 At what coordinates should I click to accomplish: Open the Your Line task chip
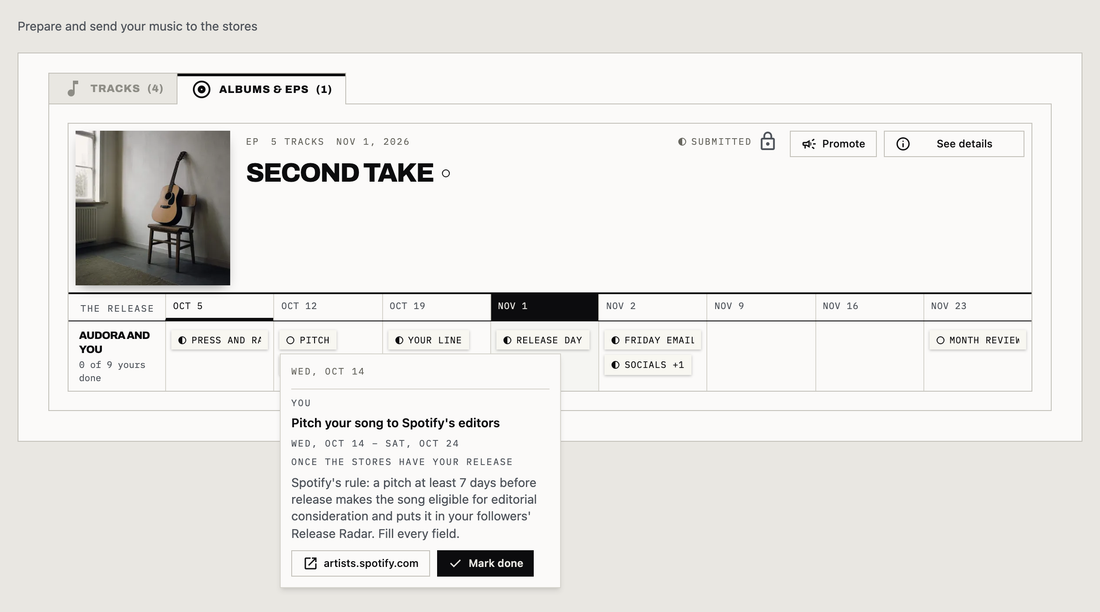click(x=428, y=340)
